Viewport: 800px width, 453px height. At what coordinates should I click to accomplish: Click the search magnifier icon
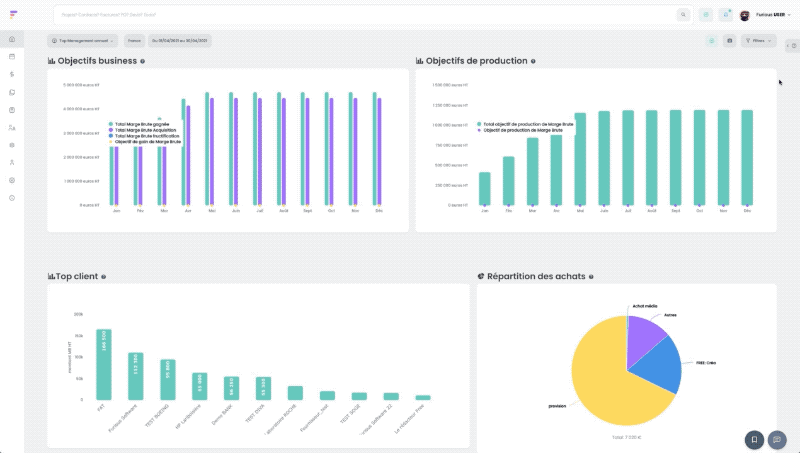683,15
